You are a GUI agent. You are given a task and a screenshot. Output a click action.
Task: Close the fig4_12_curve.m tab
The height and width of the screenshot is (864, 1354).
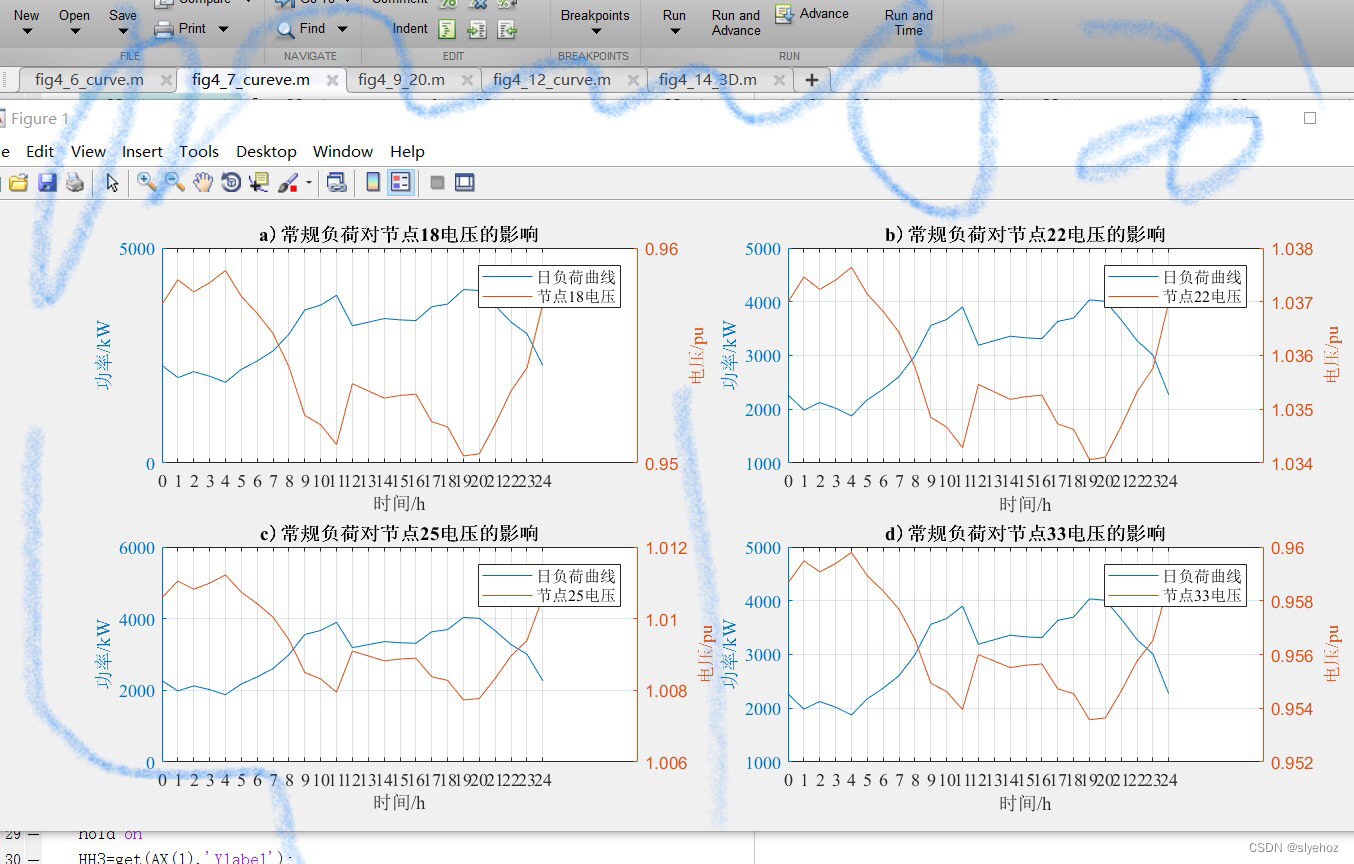(632, 80)
